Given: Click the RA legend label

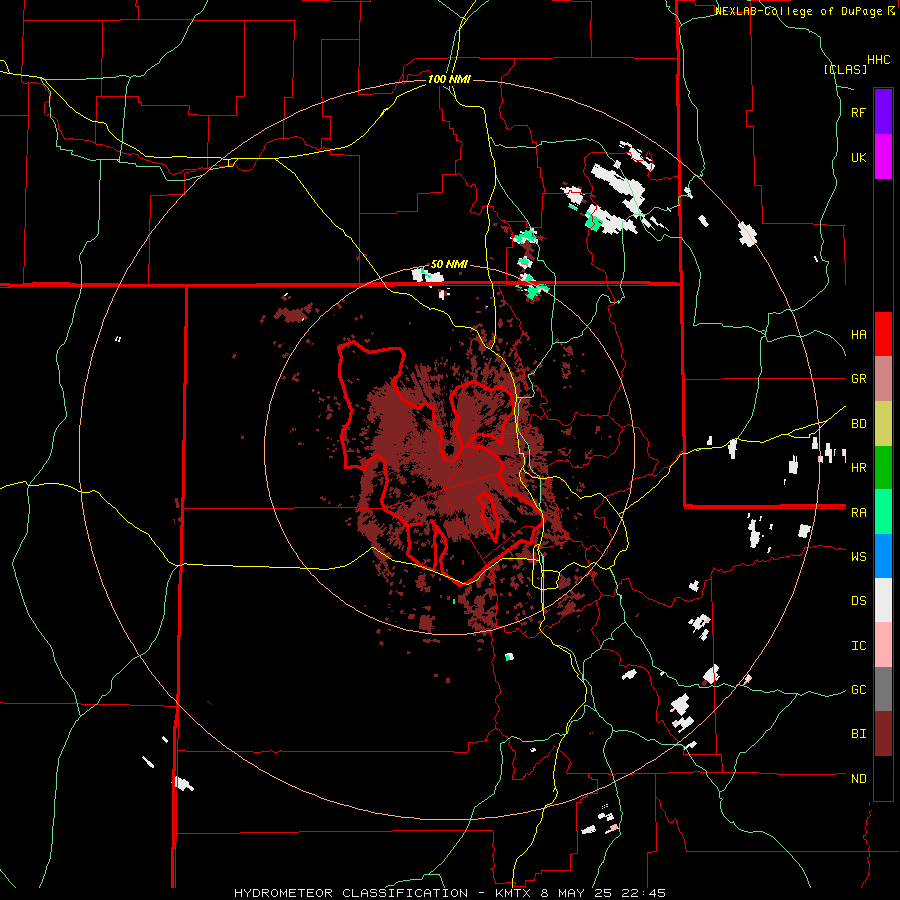Looking at the screenshot, I should pyautogui.click(x=858, y=512).
